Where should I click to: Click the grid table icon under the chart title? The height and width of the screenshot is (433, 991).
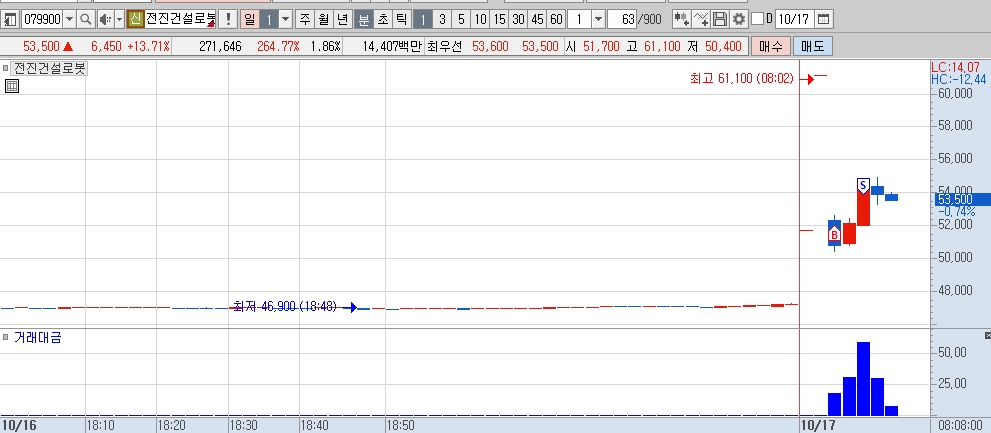click(x=12, y=86)
